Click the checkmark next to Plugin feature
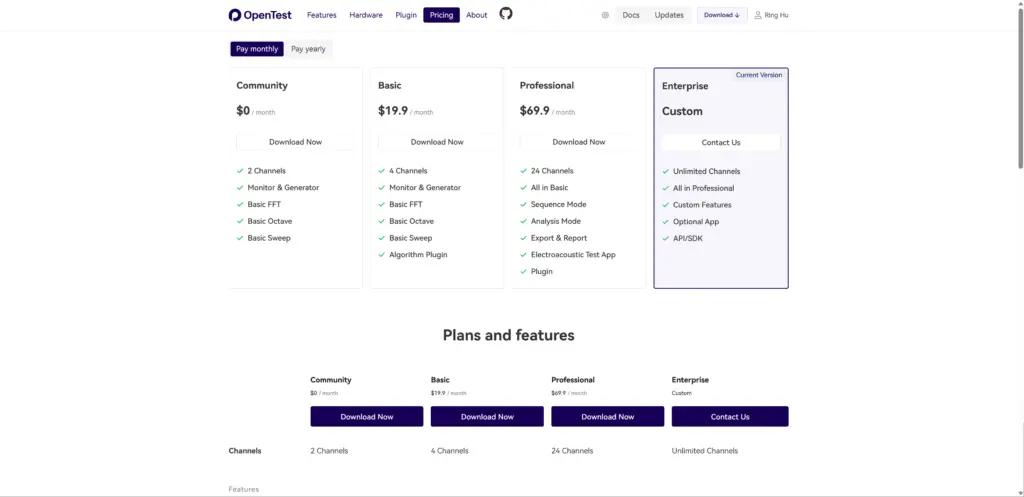1024x497 pixels. click(x=523, y=272)
